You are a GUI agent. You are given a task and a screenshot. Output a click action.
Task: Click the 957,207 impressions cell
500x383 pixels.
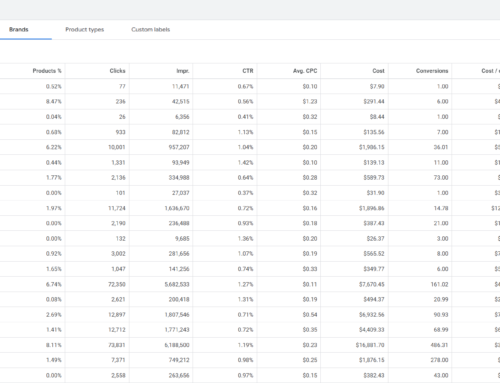click(179, 147)
